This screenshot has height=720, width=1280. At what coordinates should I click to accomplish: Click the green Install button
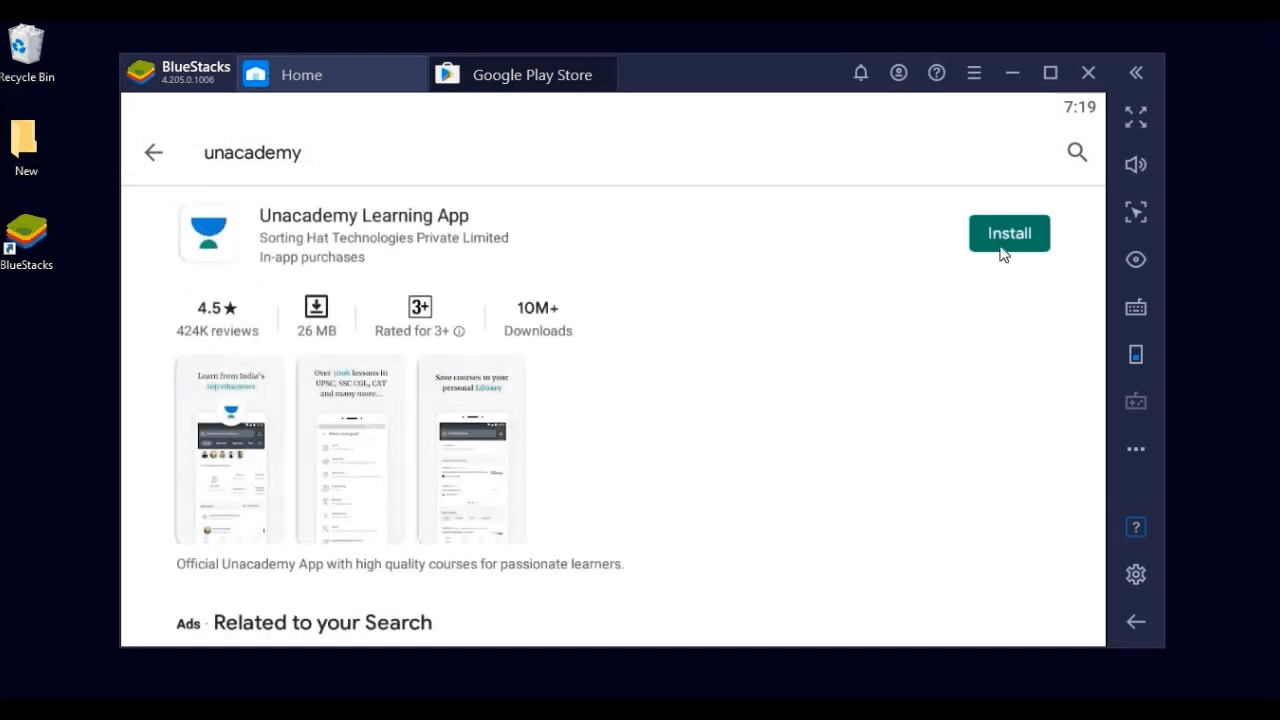[1009, 233]
